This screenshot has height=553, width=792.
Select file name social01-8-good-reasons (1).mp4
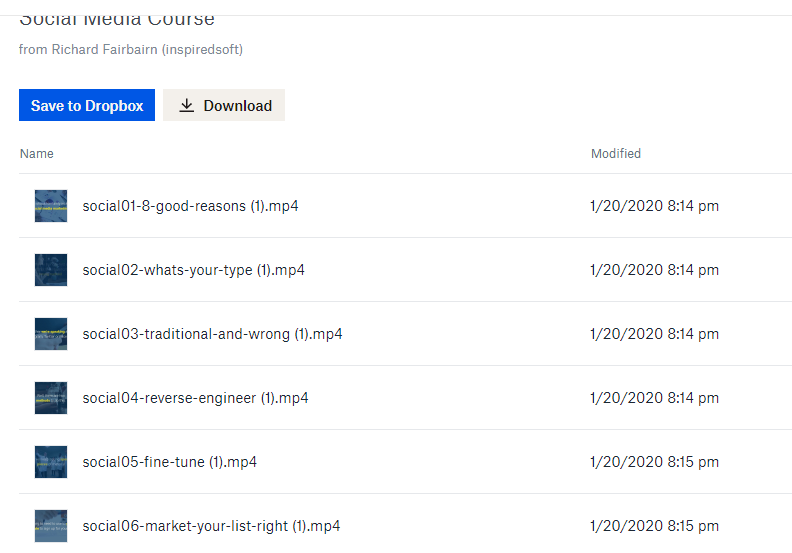point(190,206)
